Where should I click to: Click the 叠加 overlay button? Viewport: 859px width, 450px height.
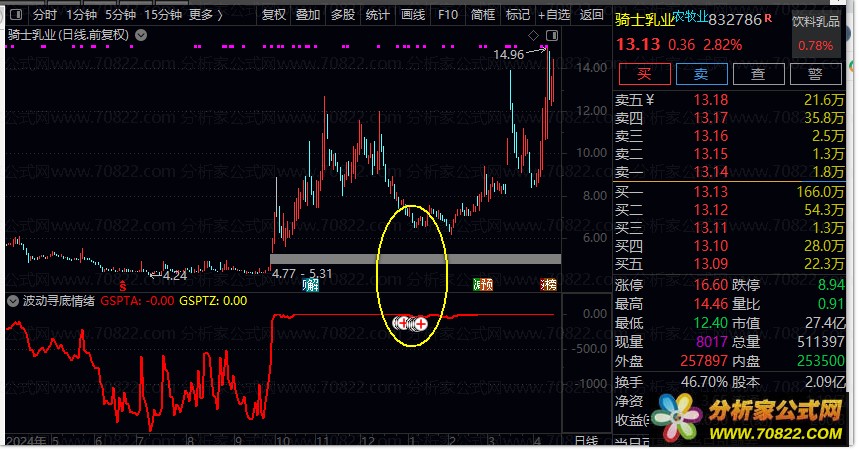[308, 15]
